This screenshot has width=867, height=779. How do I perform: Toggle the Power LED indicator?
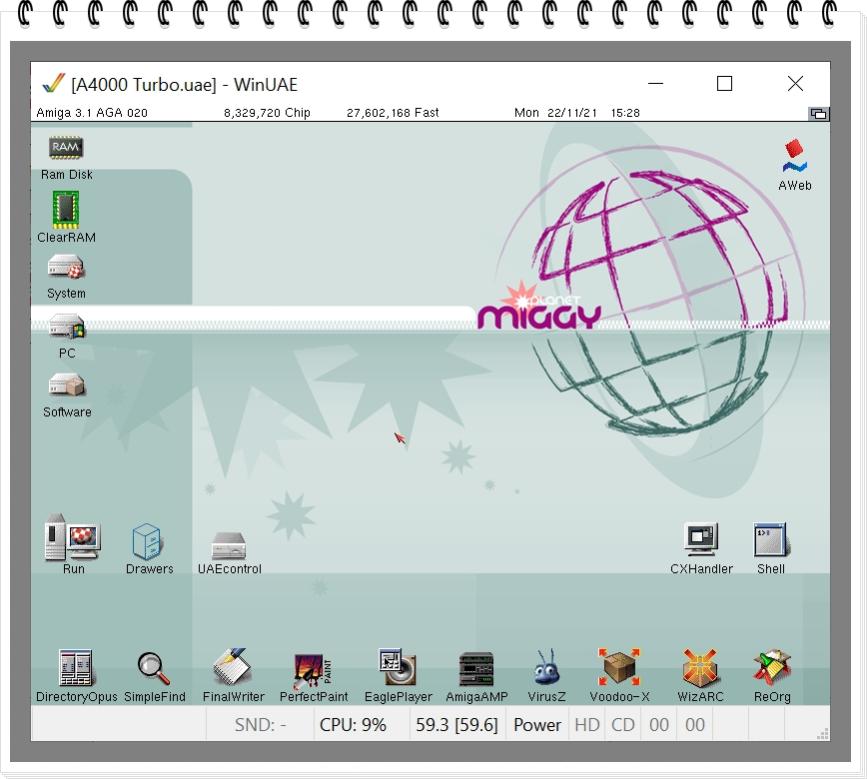tap(537, 723)
